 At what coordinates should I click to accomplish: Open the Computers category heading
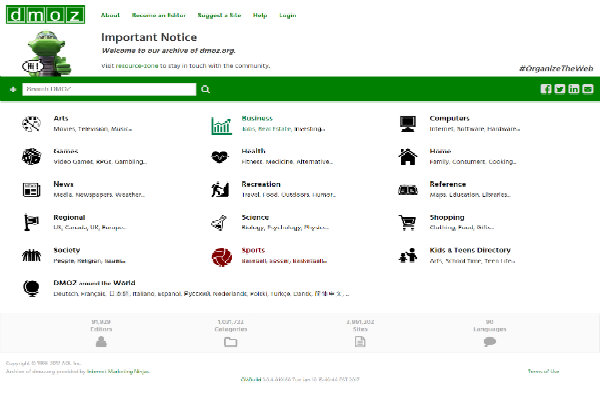click(449, 118)
